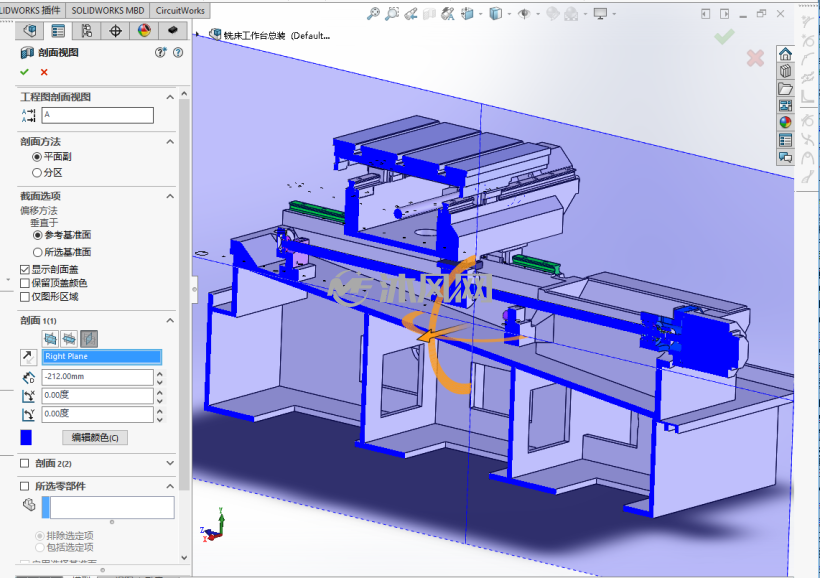Open the File Explorer folder task pane icon

785,88
